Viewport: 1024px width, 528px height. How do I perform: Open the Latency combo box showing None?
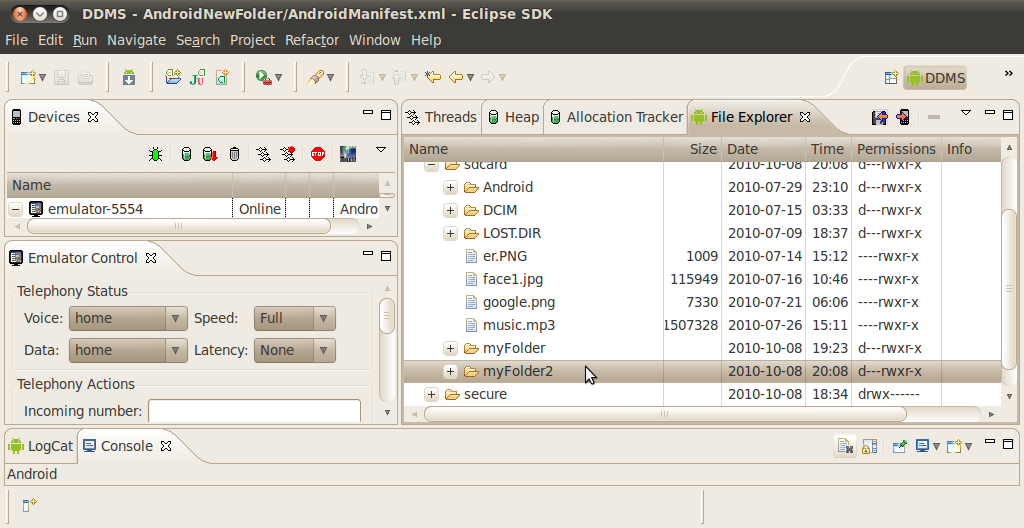coord(295,350)
